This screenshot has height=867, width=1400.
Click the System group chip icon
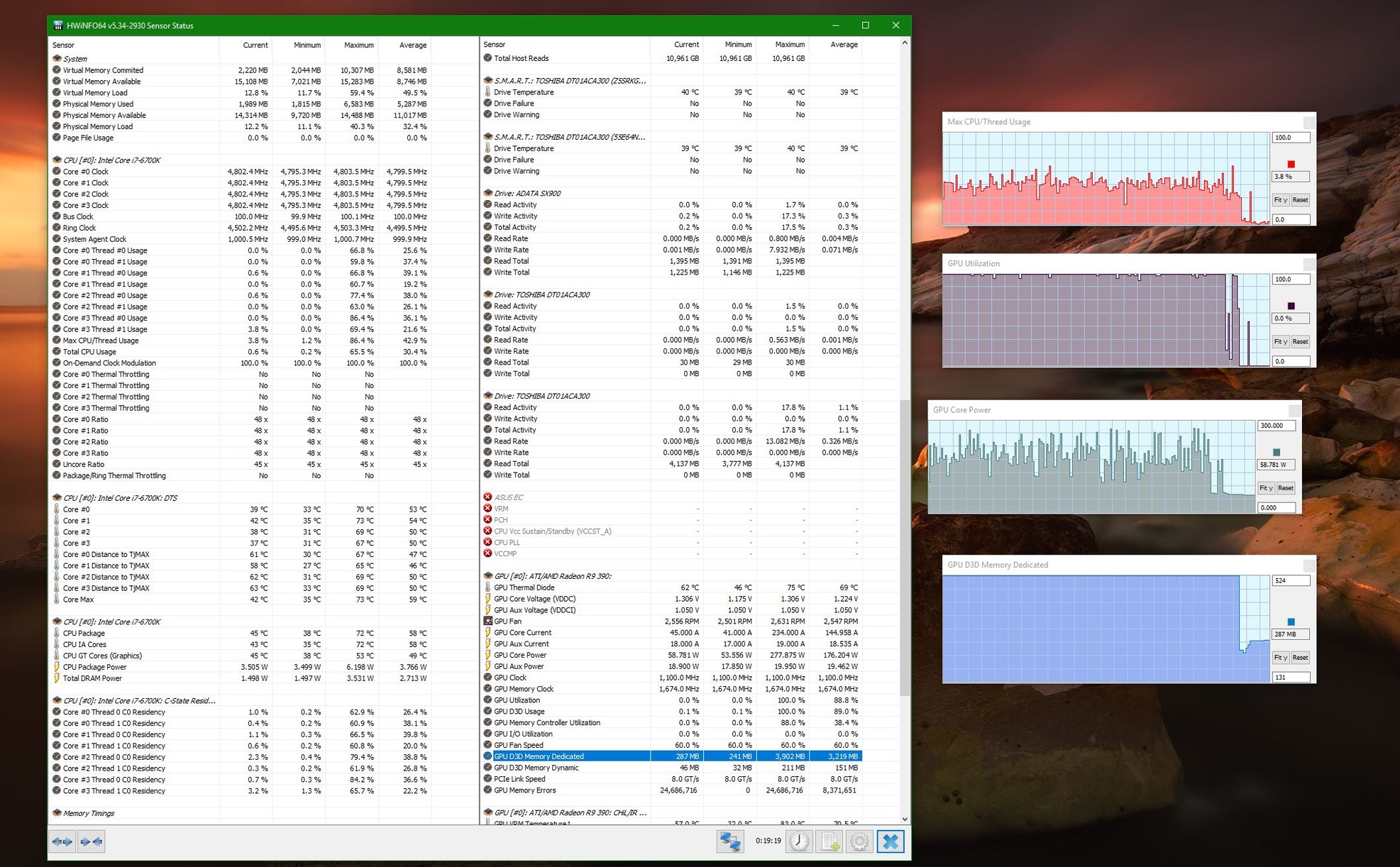57,59
